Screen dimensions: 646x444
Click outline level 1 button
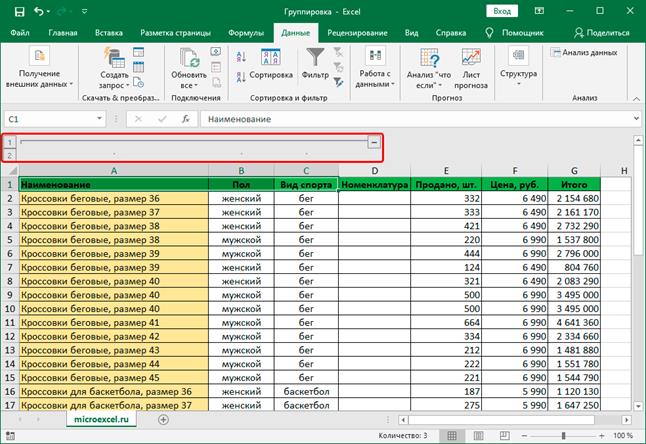pos(10,143)
